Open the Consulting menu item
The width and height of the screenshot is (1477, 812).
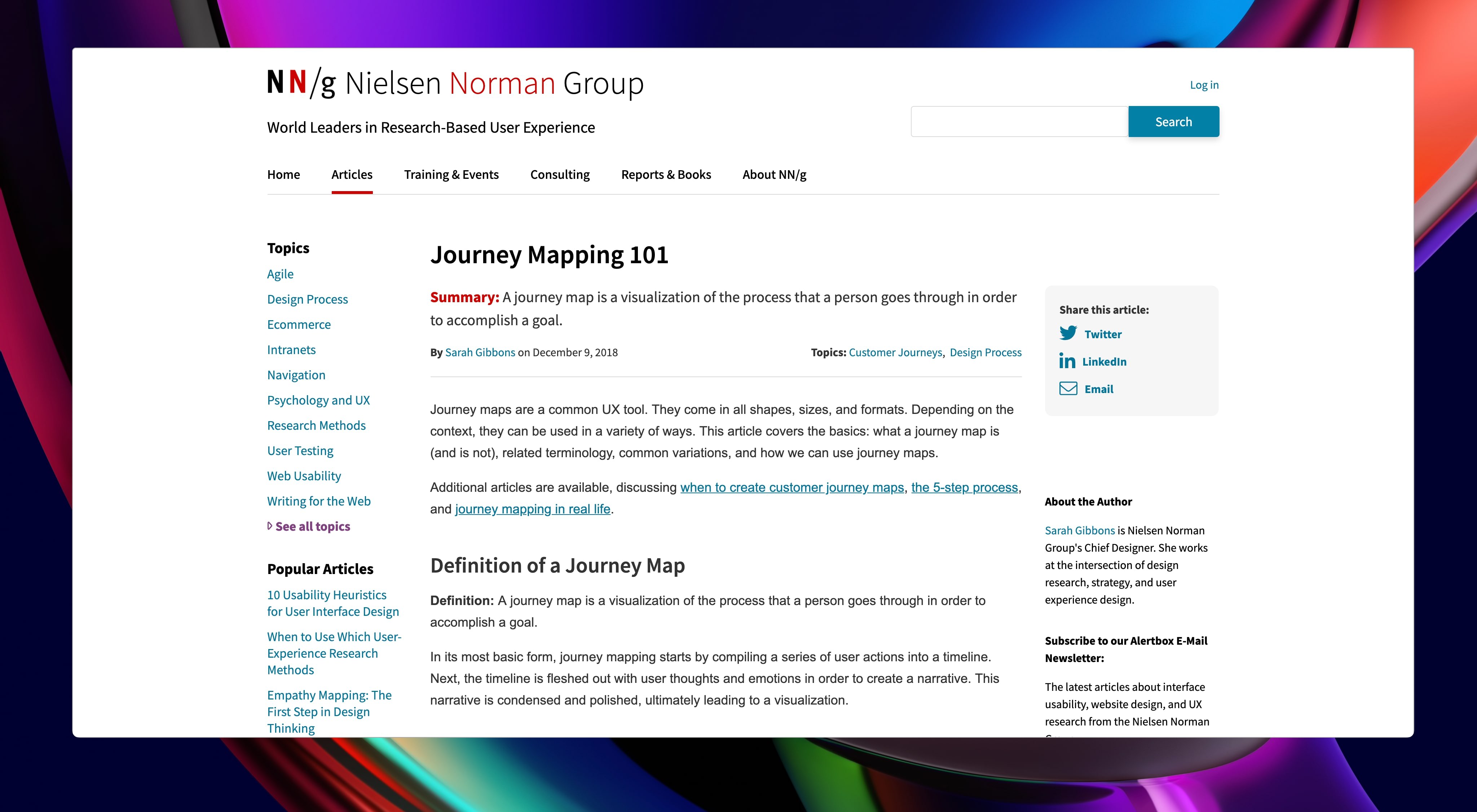point(560,174)
